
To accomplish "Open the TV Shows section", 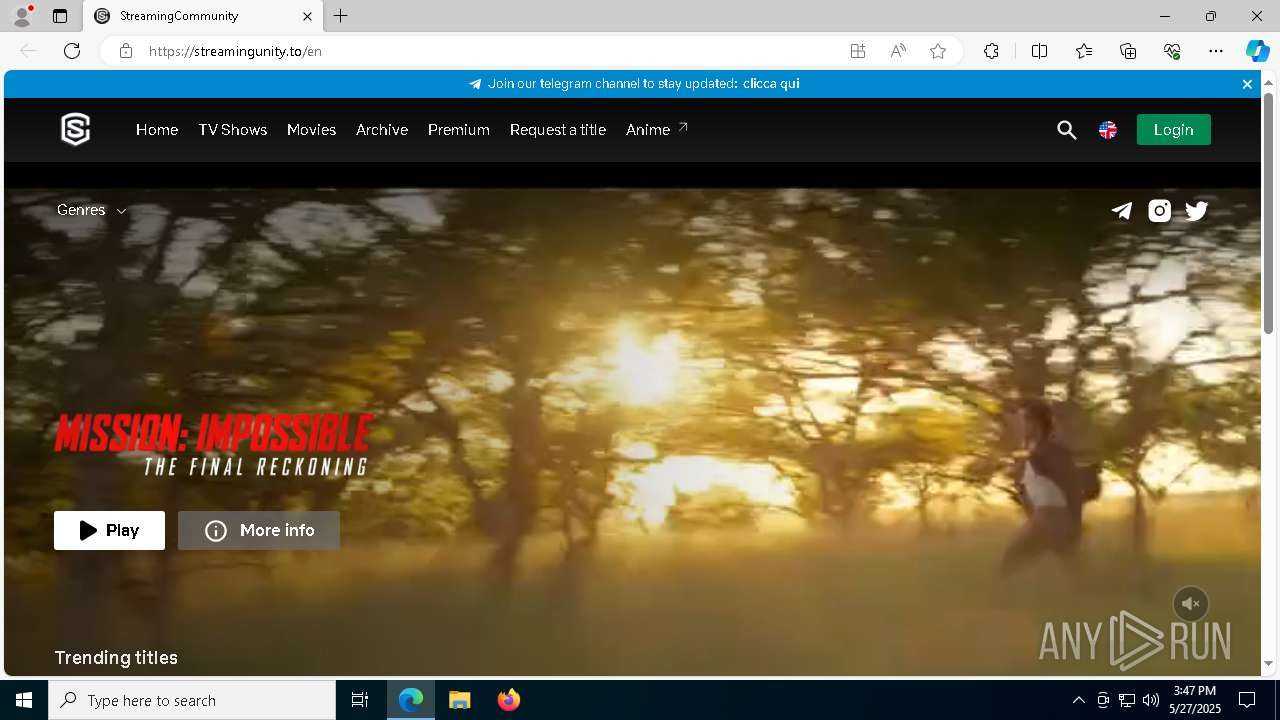I will pyautogui.click(x=233, y=130).
